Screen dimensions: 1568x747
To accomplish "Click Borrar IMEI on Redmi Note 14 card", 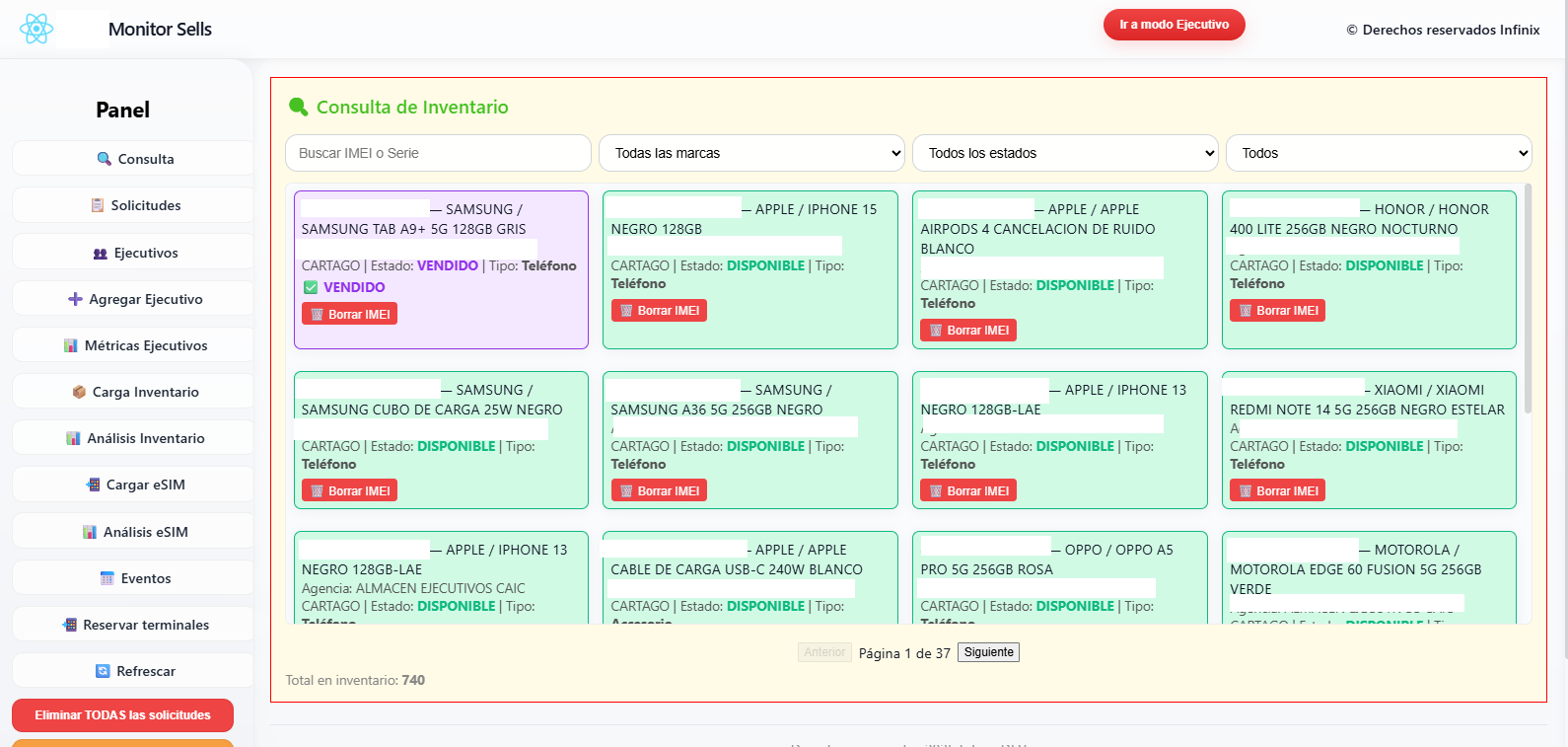I will pos(1277,490).
